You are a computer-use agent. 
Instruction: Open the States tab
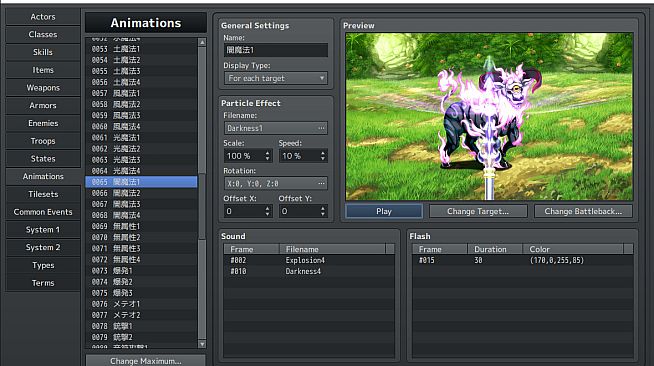click(43, 158)
